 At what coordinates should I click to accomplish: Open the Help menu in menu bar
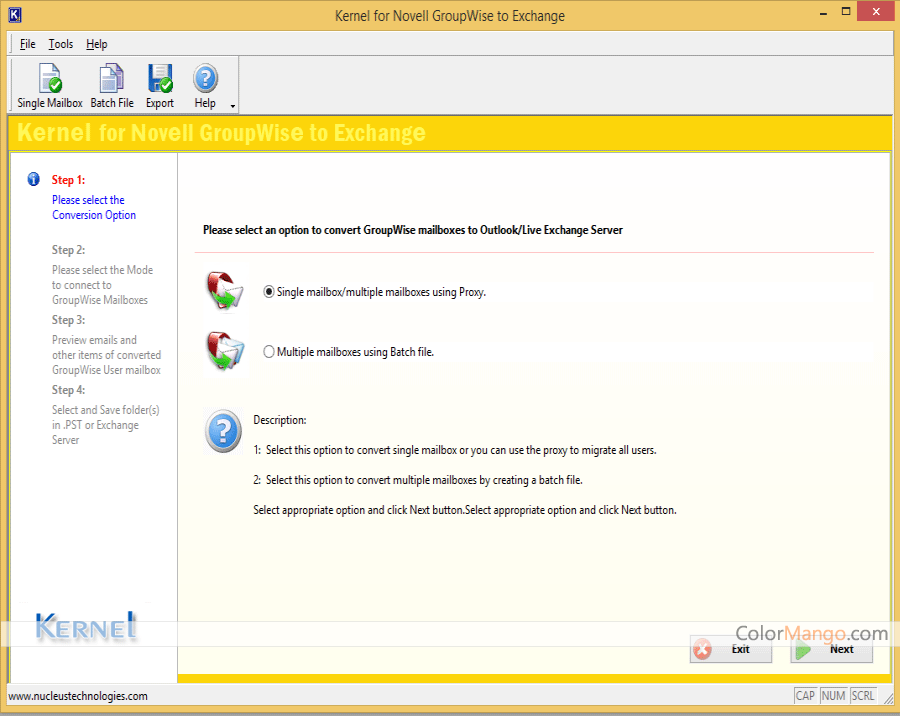point(96,44)
